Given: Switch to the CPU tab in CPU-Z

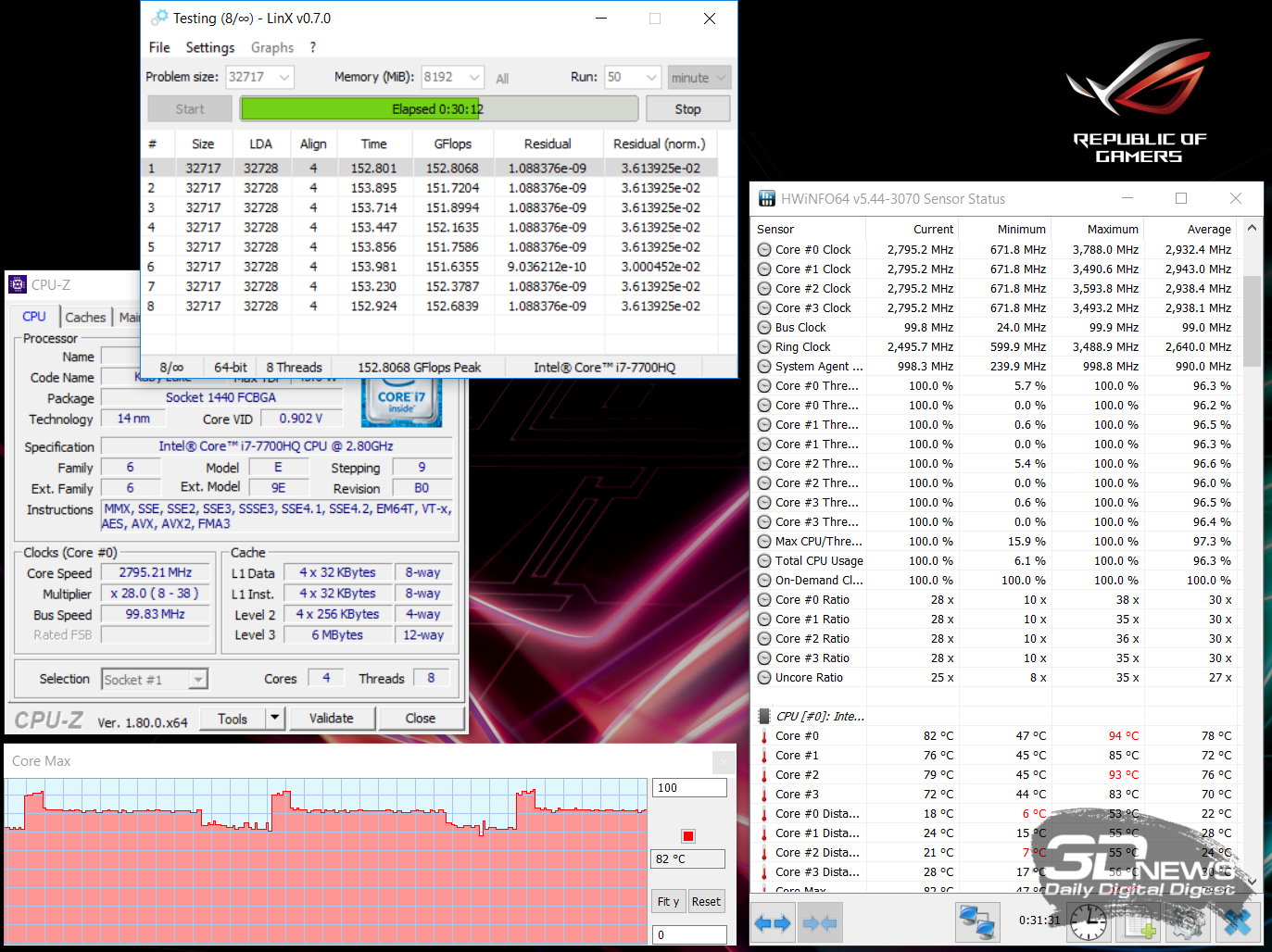Looking at the screenshot, I should tap(34, 316).
